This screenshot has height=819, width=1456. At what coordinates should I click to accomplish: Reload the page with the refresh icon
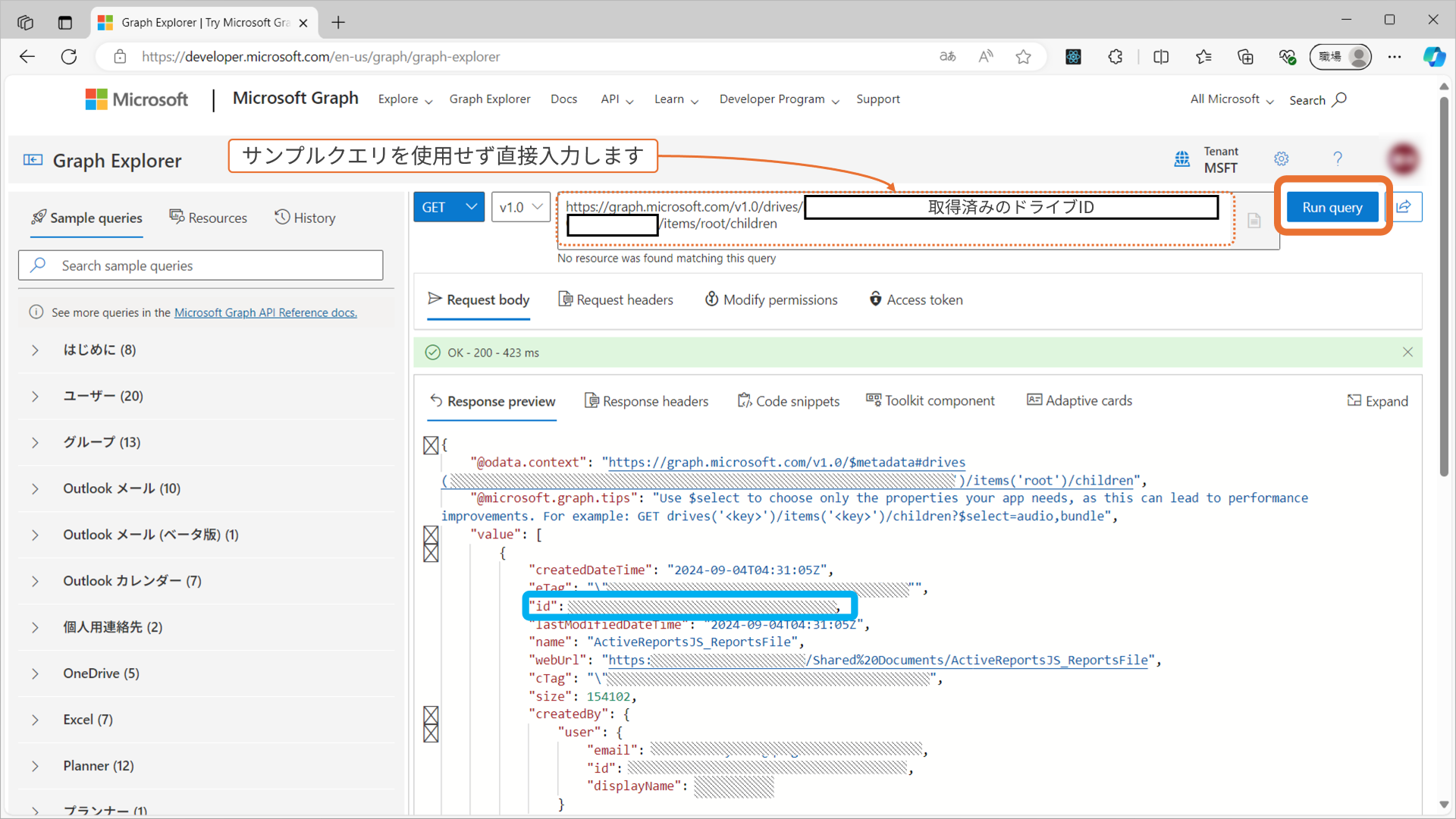[69, 57]
